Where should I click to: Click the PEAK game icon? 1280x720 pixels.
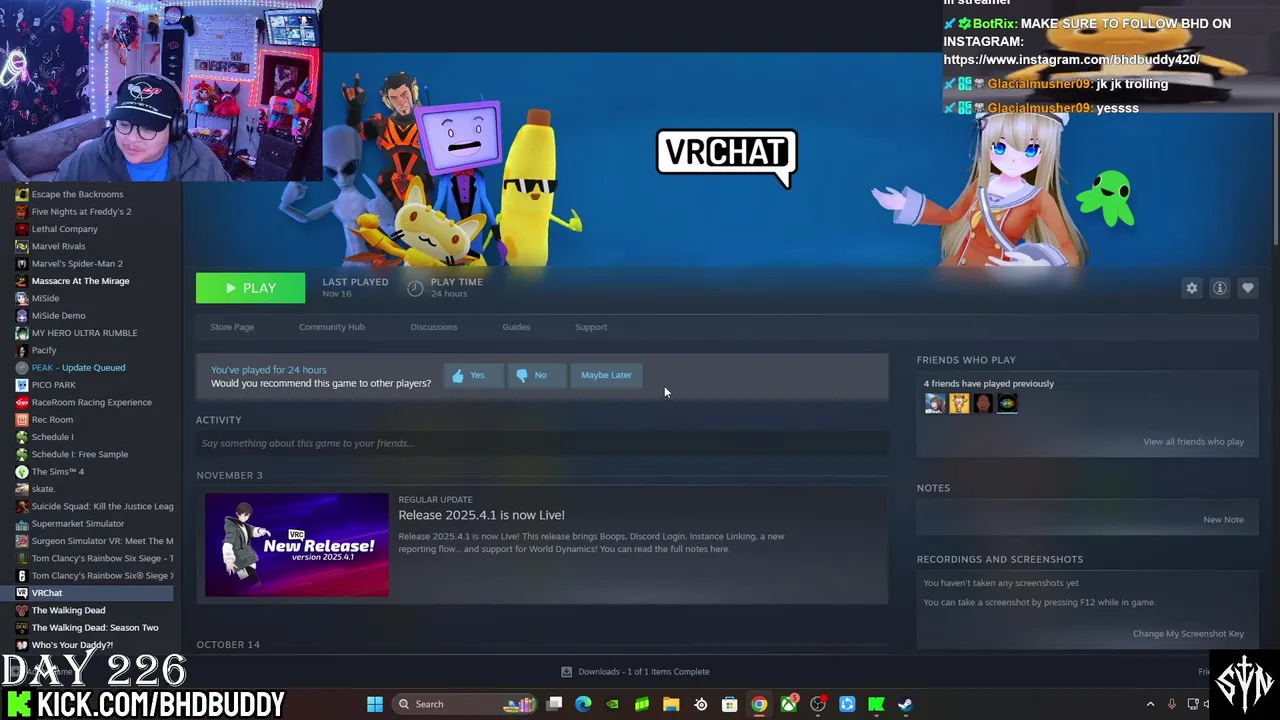tap(22, 368)
